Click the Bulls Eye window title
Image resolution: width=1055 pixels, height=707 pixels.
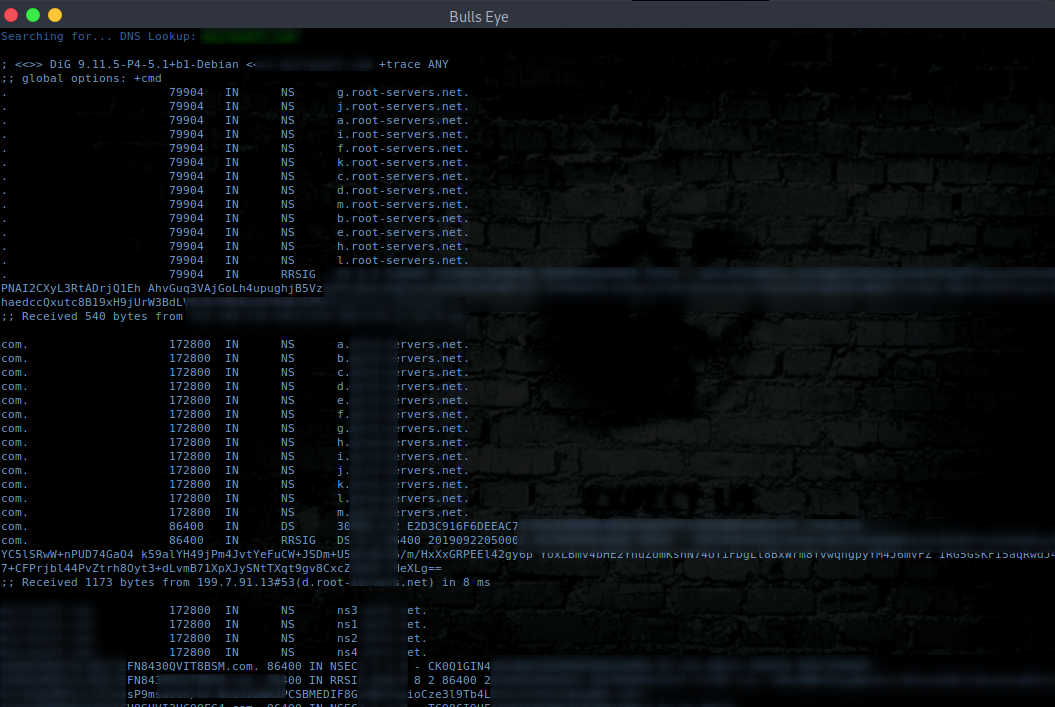(478, 17)
